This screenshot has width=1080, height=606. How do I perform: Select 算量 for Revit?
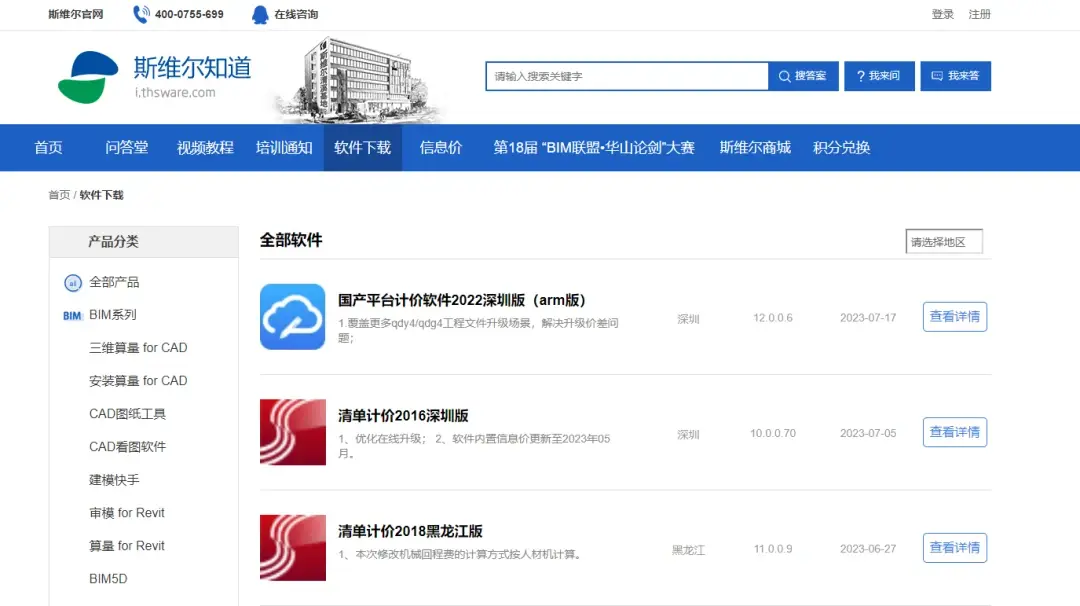(127, 546)
